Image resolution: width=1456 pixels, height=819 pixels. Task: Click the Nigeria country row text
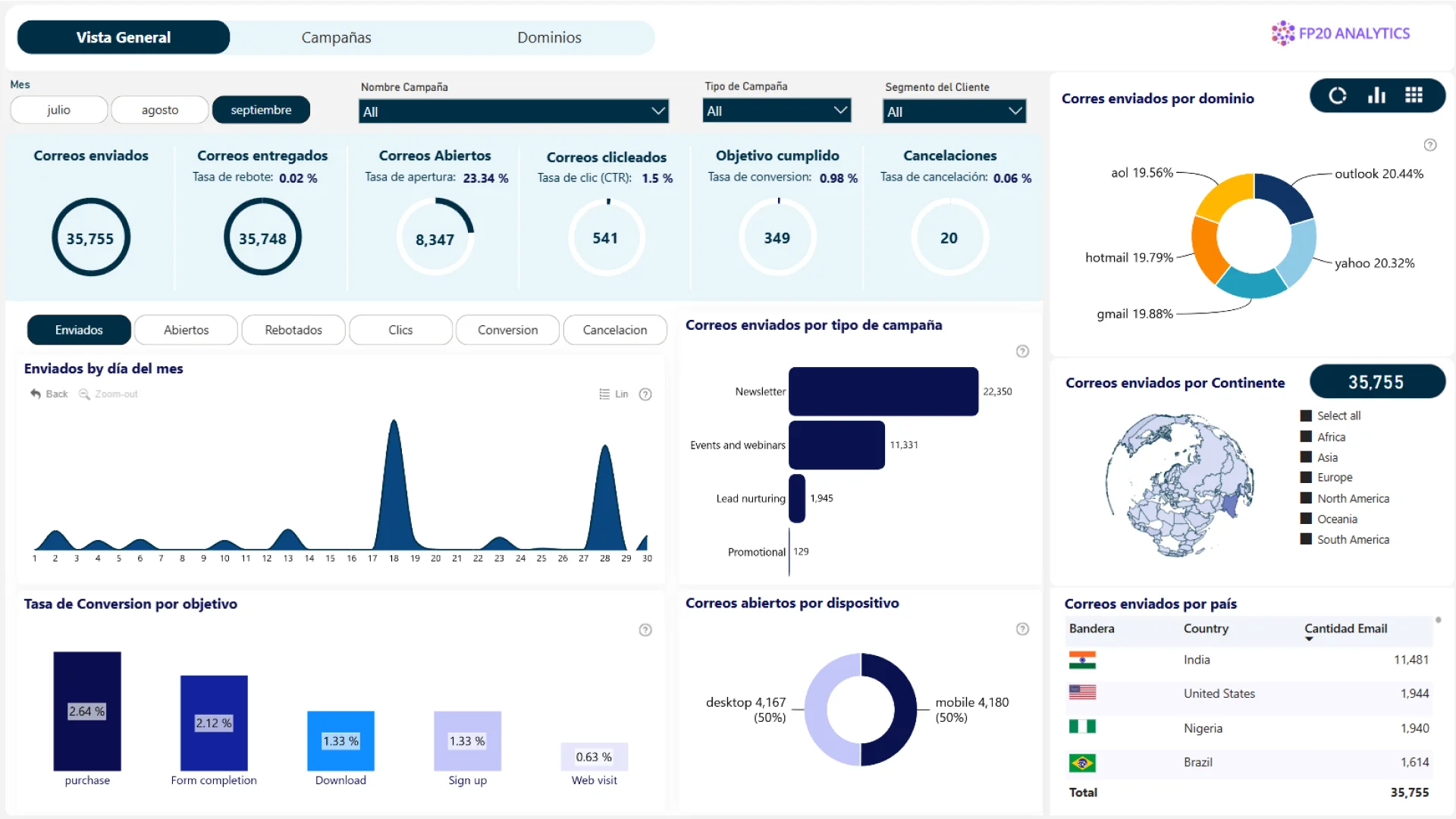(1203, 728)
